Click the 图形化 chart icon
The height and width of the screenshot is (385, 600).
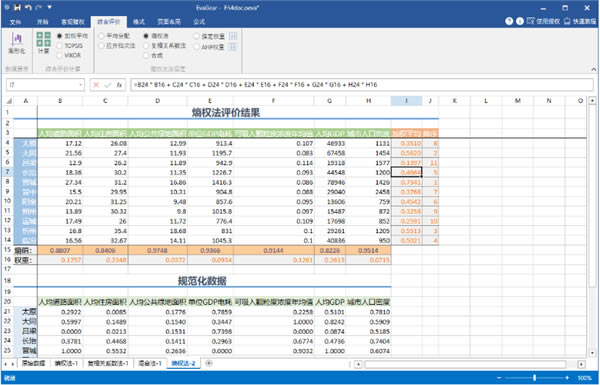(17, 40)
